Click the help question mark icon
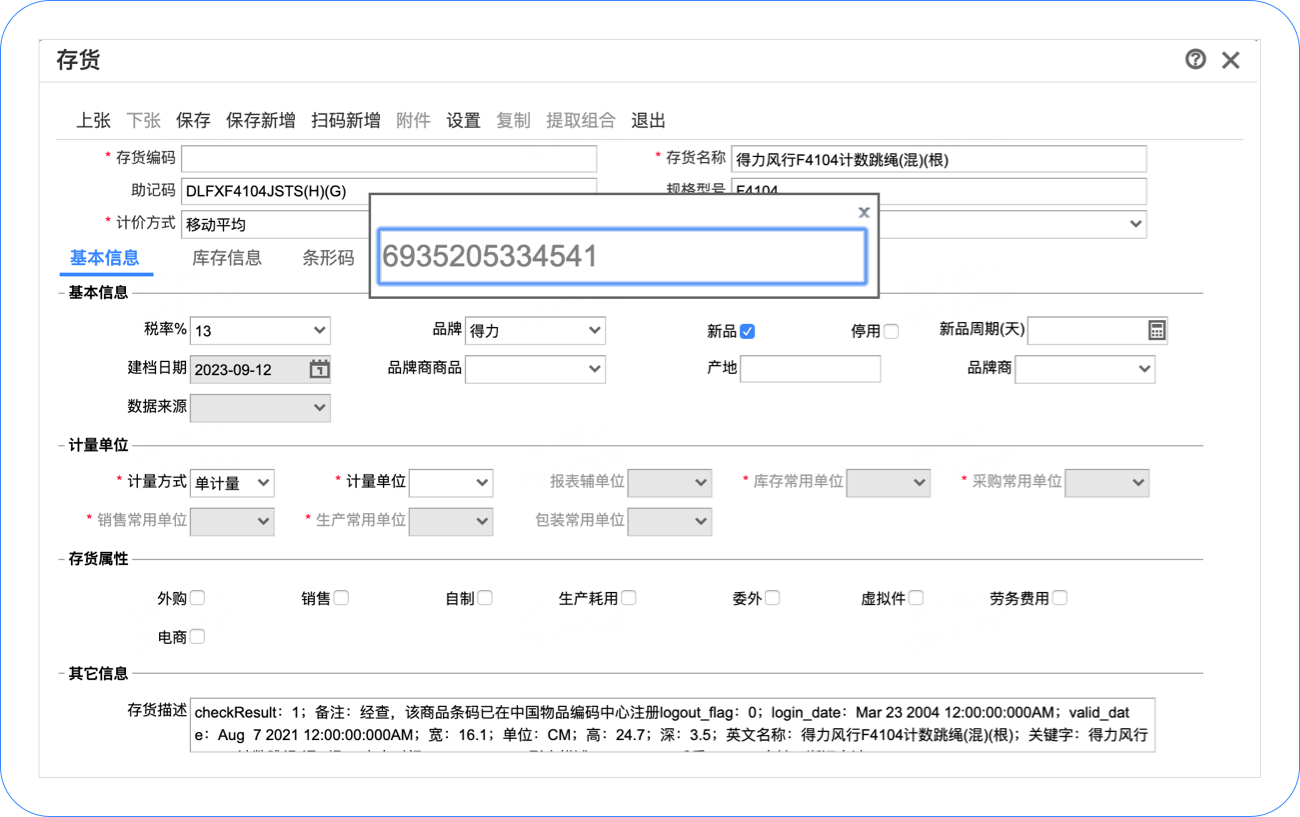1300x817 pixels. [1195, 60]
